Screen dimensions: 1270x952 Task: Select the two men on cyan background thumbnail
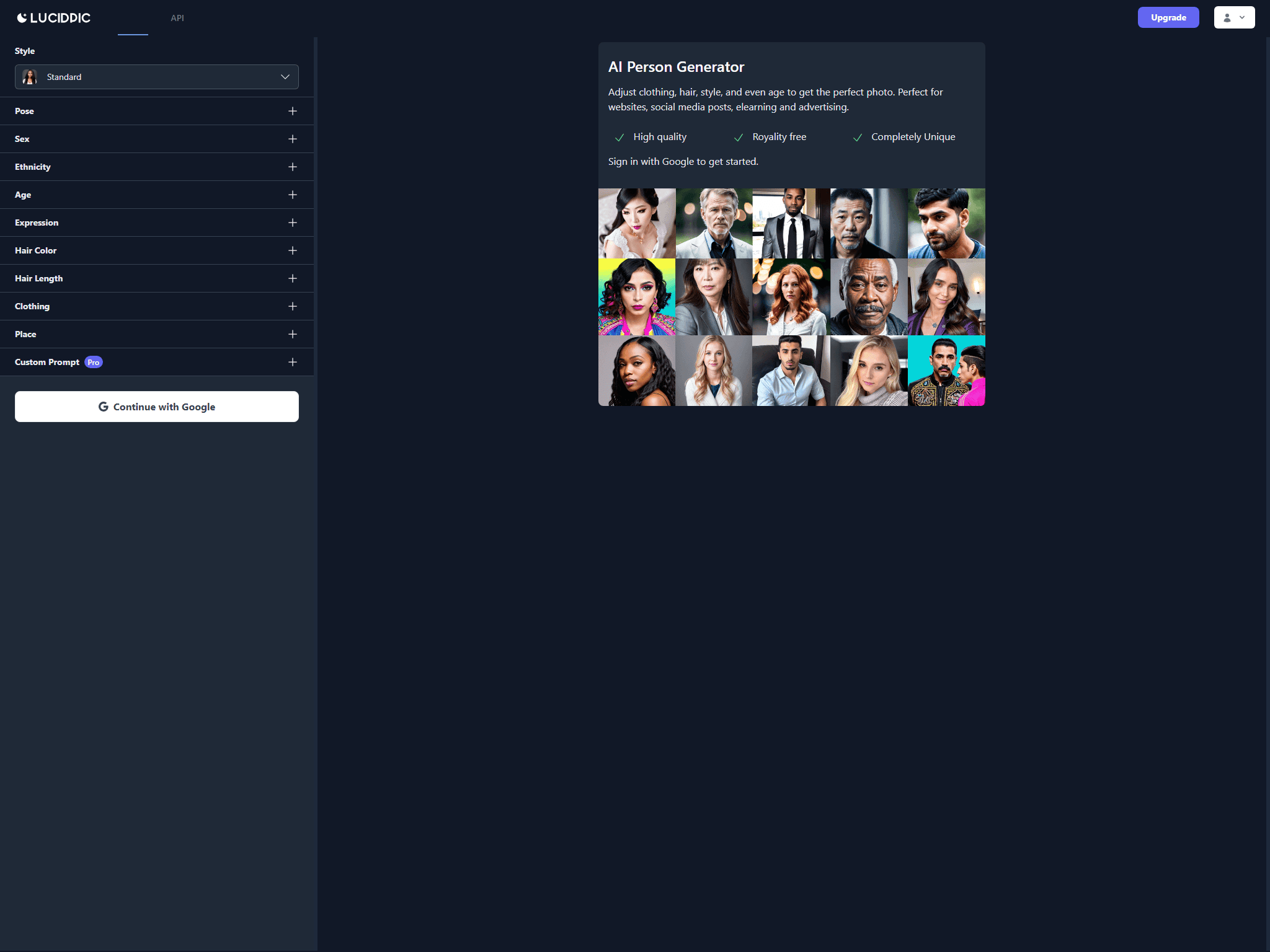pyautogui.click(x=946, y=371)
